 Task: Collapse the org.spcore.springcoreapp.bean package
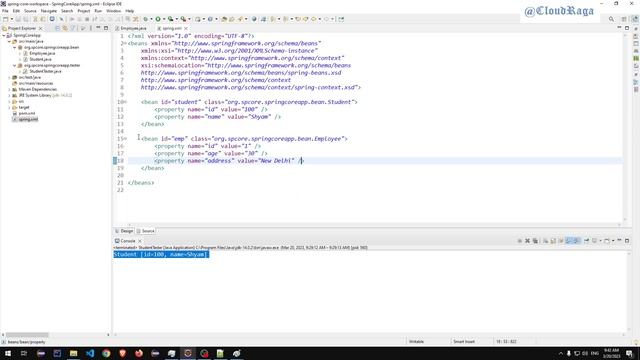click(x=15, y=47)
